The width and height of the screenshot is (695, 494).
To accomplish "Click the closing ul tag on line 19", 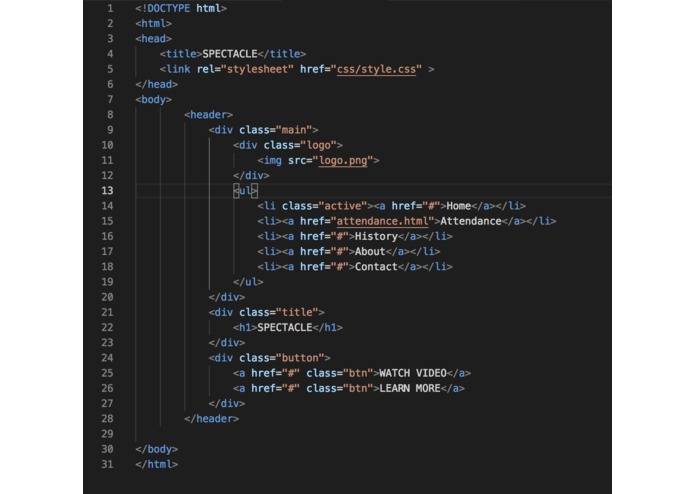I will (248, 282).
